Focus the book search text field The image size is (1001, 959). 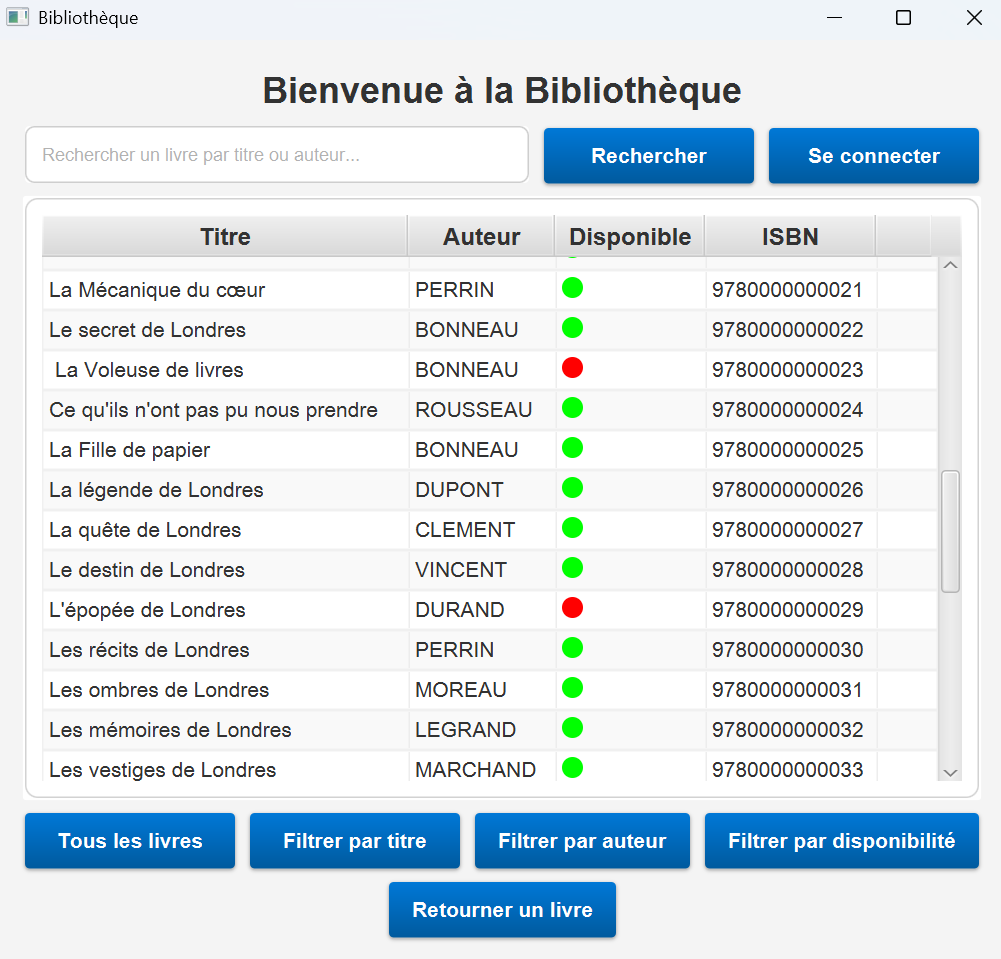click(276, 155)
